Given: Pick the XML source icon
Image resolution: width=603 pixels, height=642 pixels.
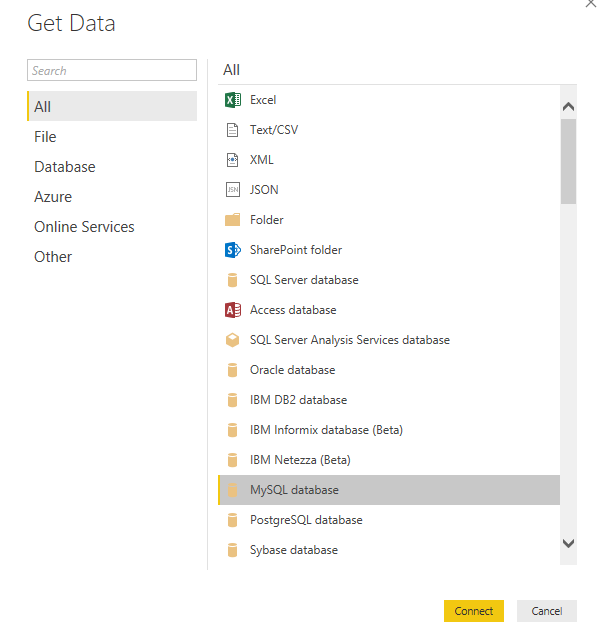Looking at the screenshot, I should (233, 160).
